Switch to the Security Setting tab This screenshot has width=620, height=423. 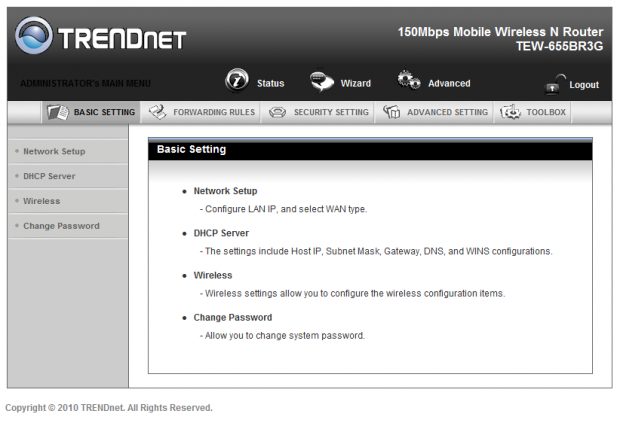318,112
